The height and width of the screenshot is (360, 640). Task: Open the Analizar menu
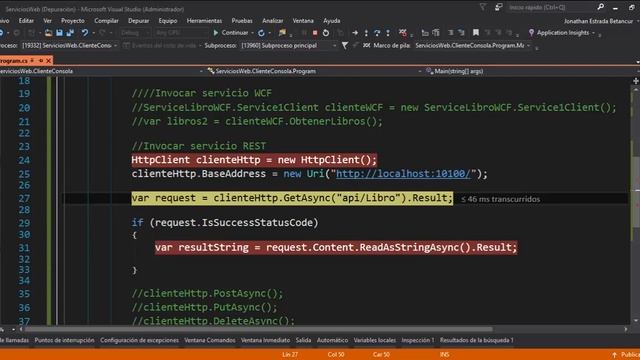273,20
